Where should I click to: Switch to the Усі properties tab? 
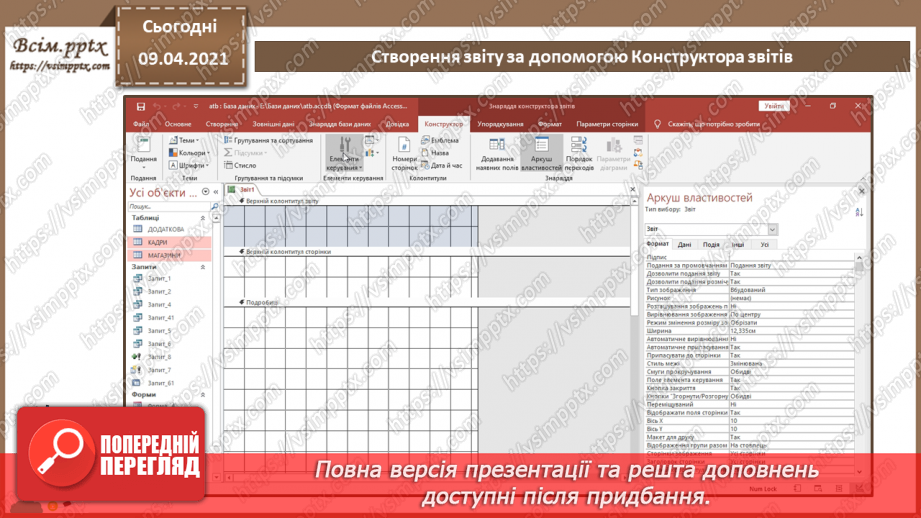764,244
